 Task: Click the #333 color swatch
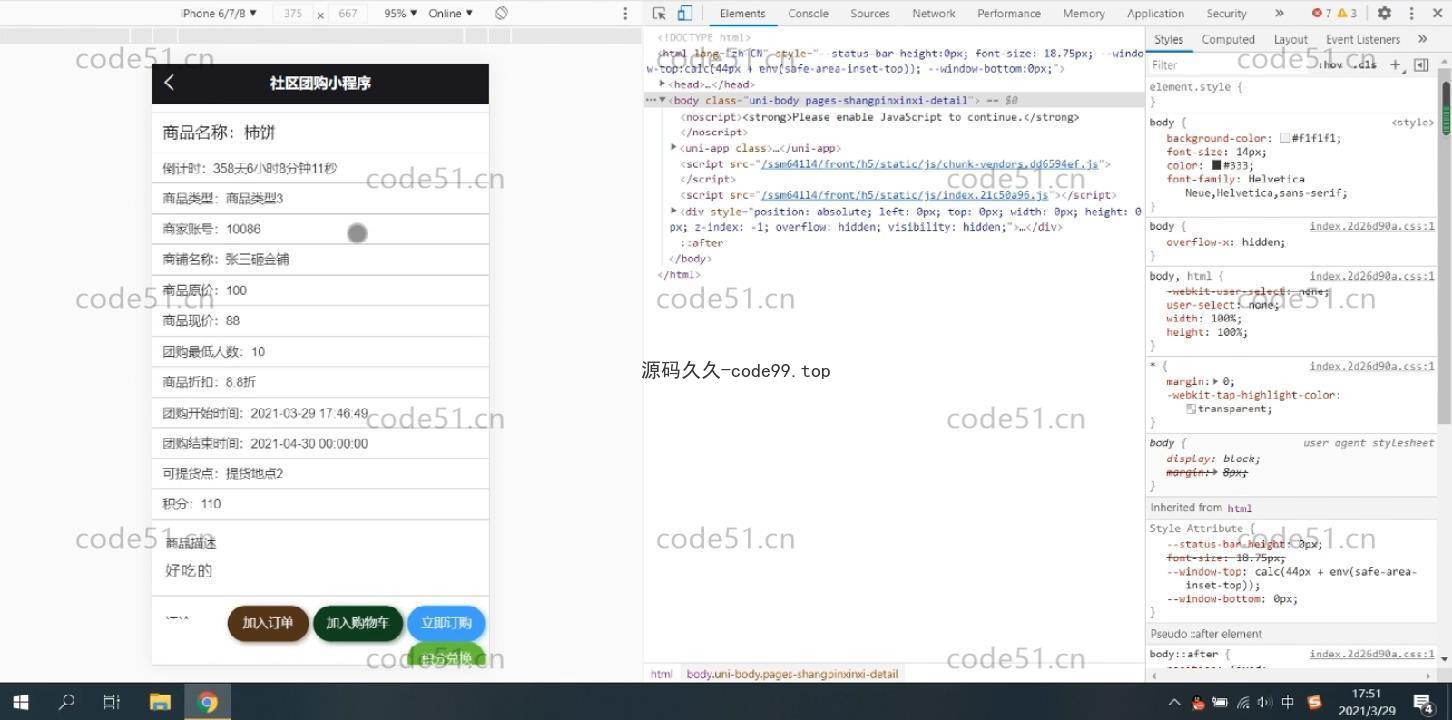click(x=1217, y=165)
